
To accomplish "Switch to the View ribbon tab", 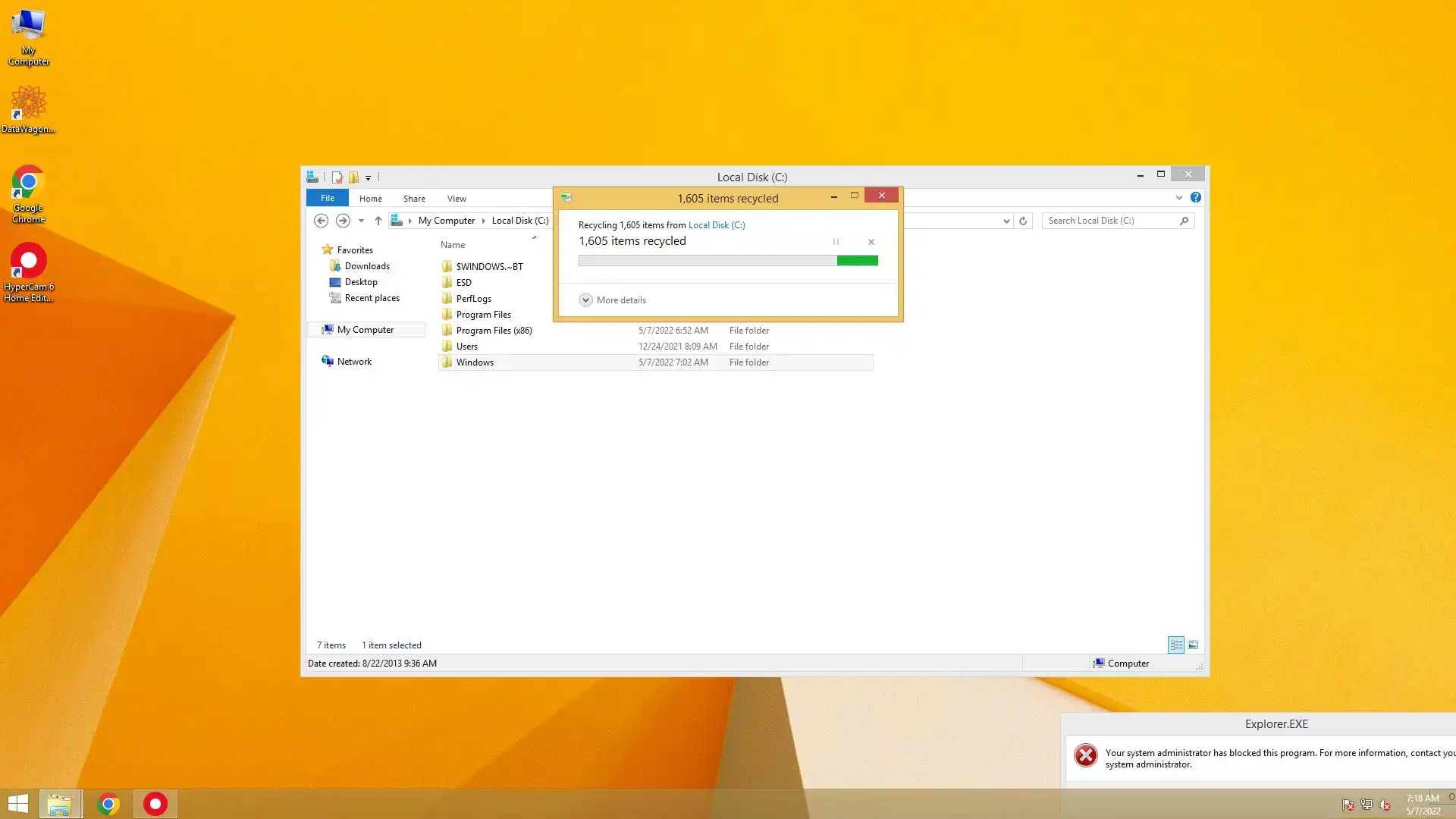I will (x=457, y=199).
